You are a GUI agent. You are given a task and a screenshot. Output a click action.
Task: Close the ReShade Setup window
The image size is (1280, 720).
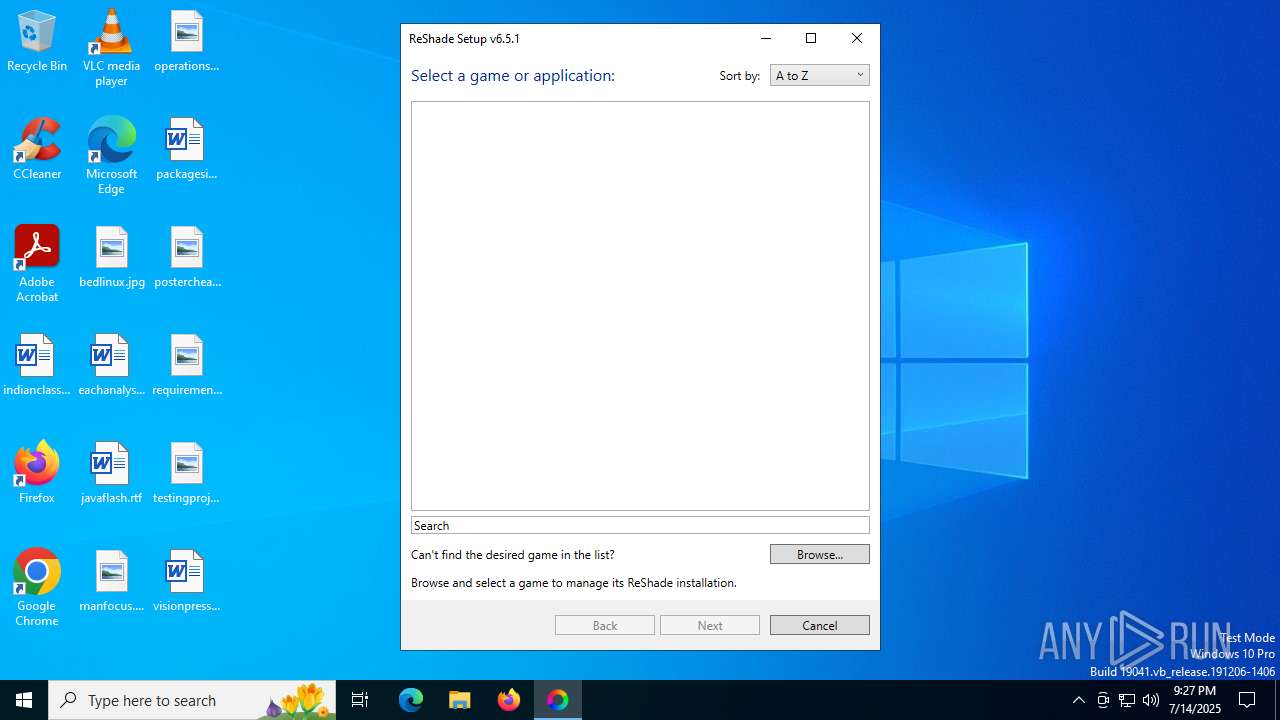coord(857,39)
